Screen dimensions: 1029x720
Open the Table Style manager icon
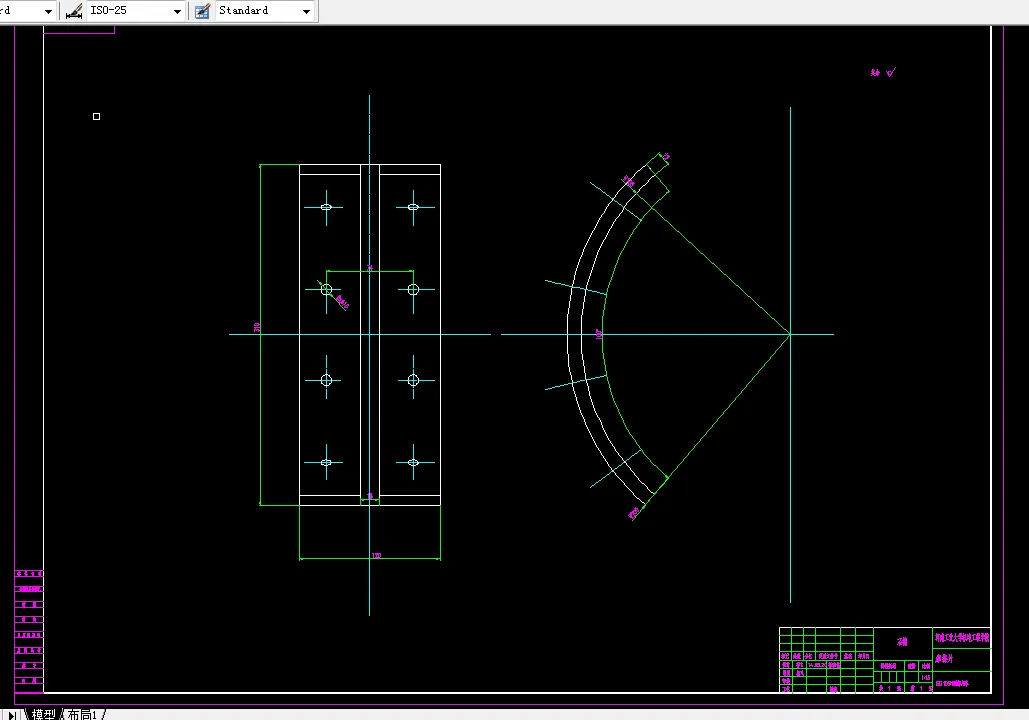click(x=202, y=11)
